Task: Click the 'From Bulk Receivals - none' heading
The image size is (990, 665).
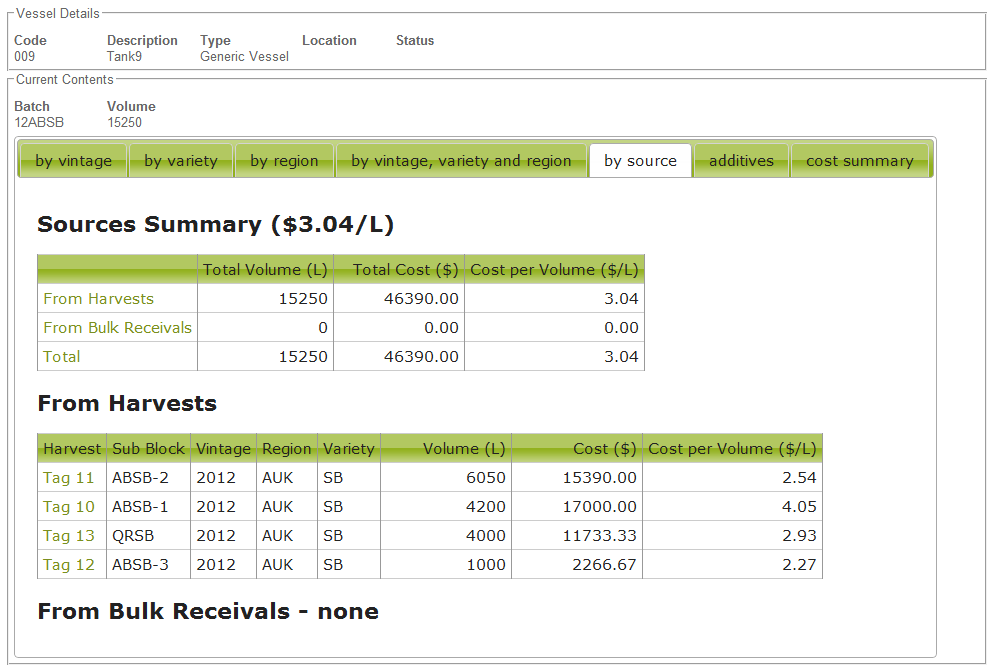Action: pyautogui.click(x=208, y=611)
